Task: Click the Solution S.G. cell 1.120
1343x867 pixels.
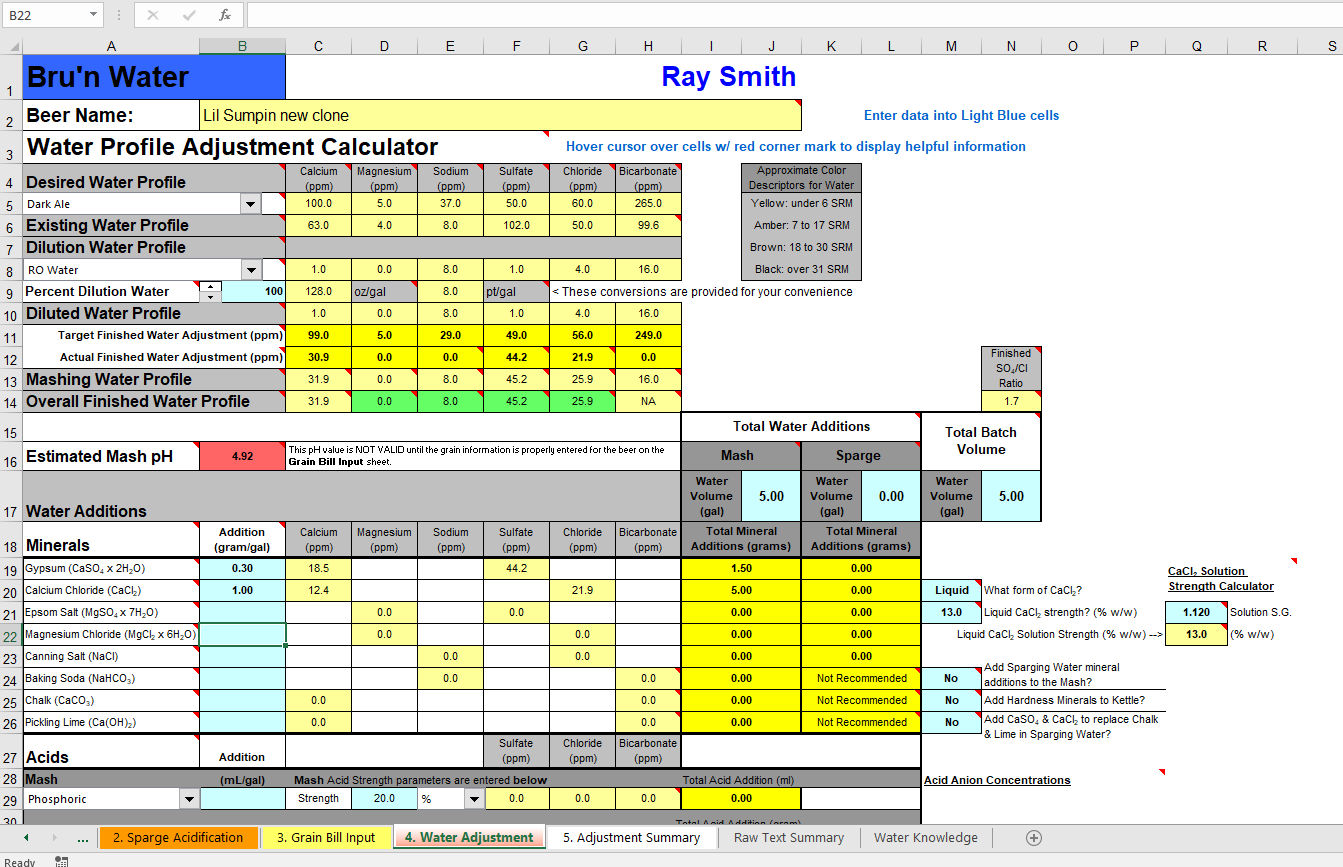Action: coord(1196,612)
